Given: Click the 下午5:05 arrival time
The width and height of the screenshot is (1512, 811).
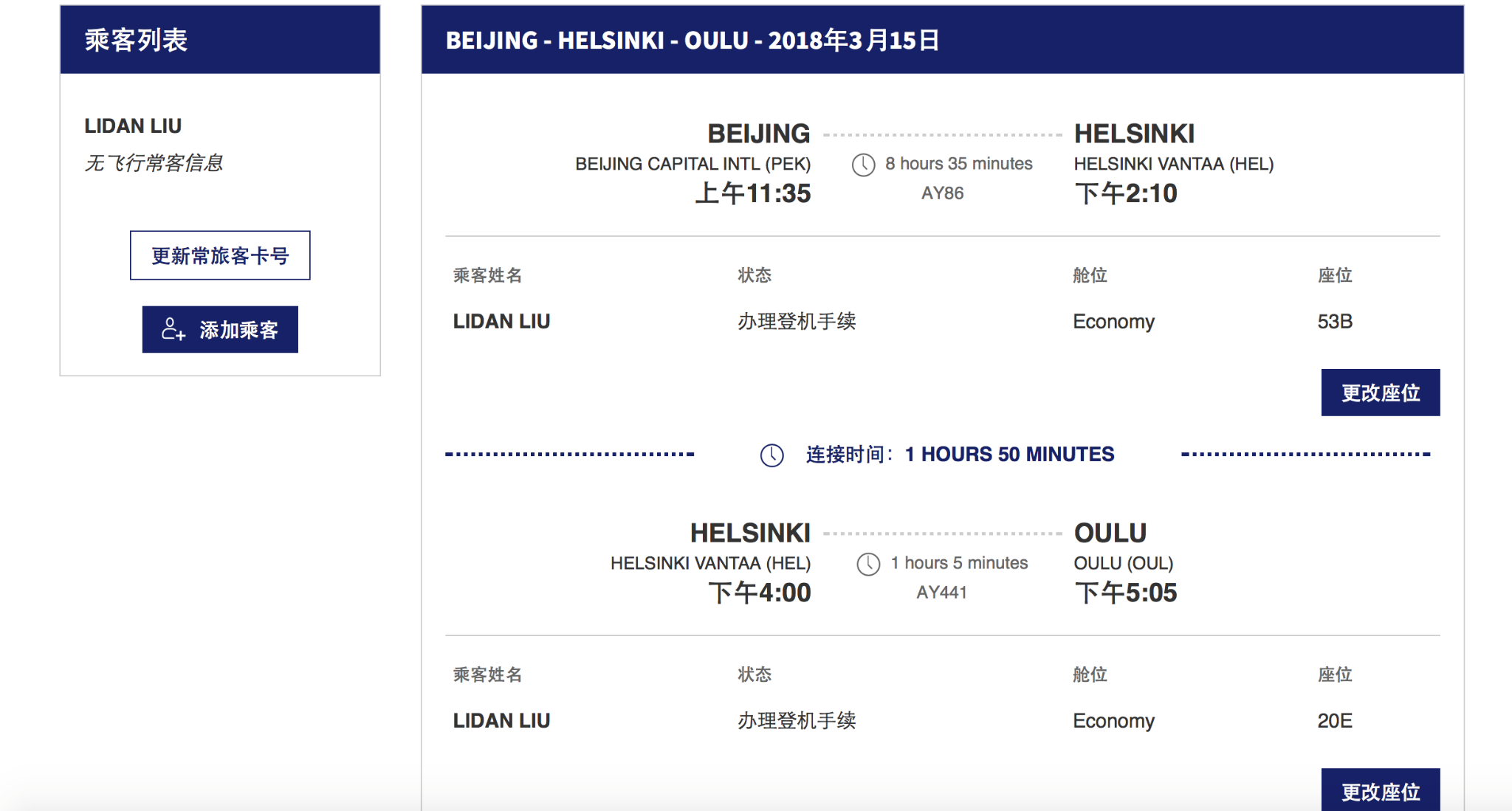Looking at the screenshot, I should coord(1125,593).
